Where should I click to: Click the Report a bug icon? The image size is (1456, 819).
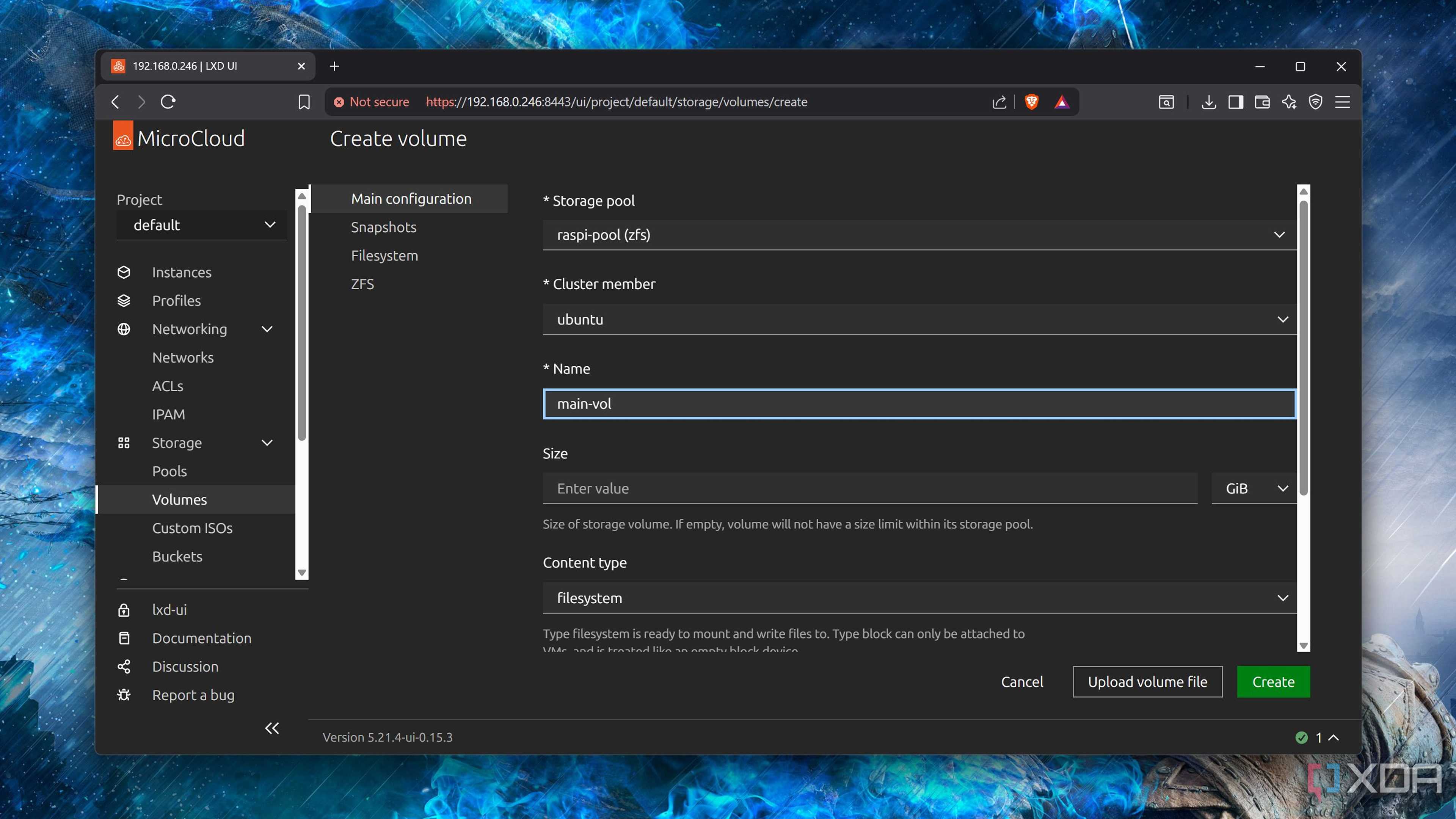(124, 695)
